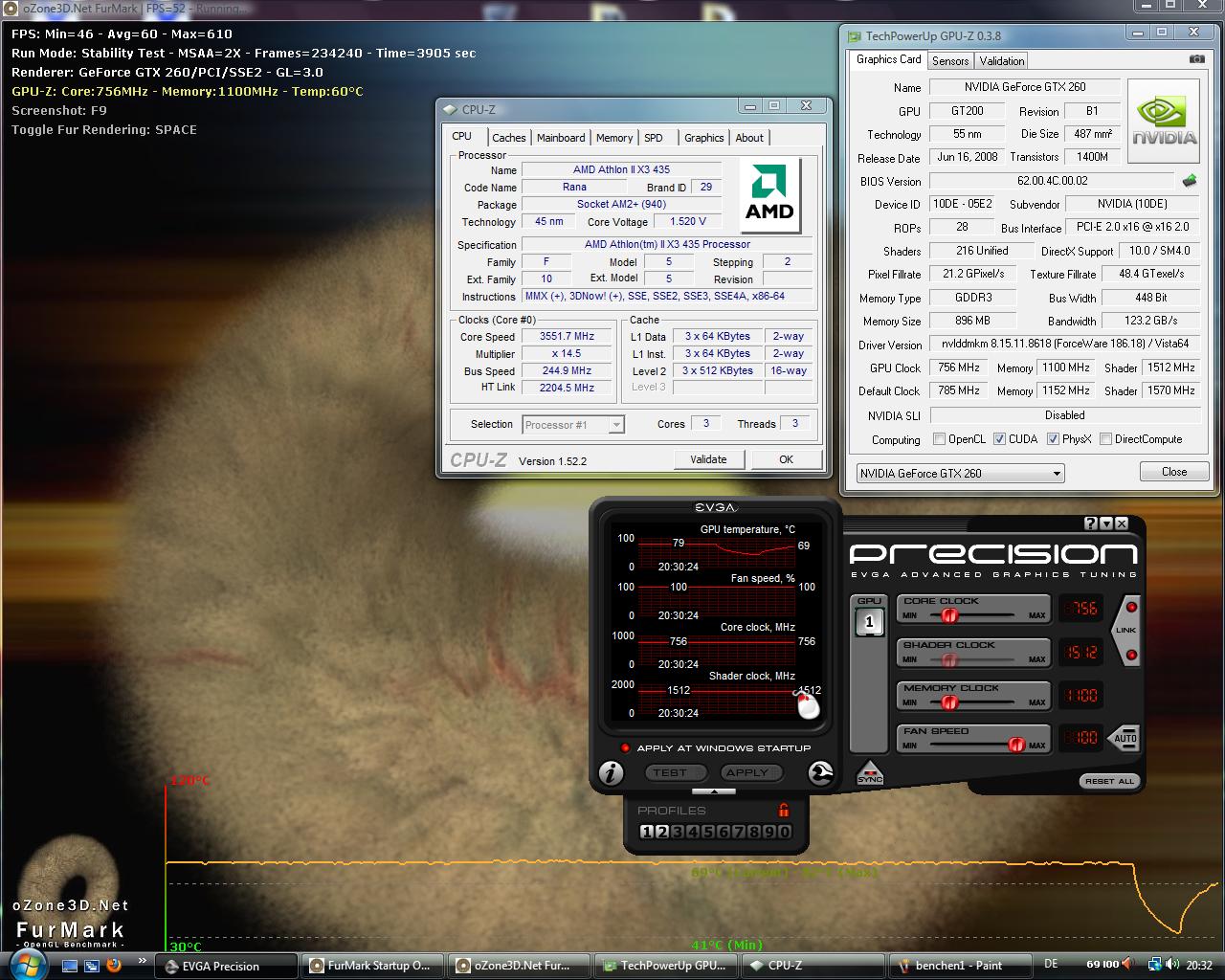Viewport: 1225px width, 980px height.
Task: Select profile slot 5 in Precision
Action: (x=707, y=832)
